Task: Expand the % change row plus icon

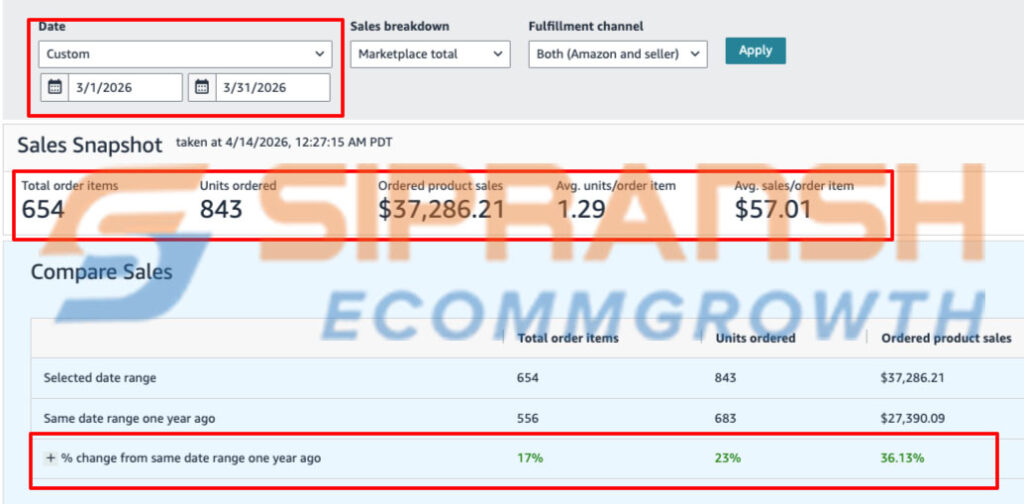Action: pos(50,458)
